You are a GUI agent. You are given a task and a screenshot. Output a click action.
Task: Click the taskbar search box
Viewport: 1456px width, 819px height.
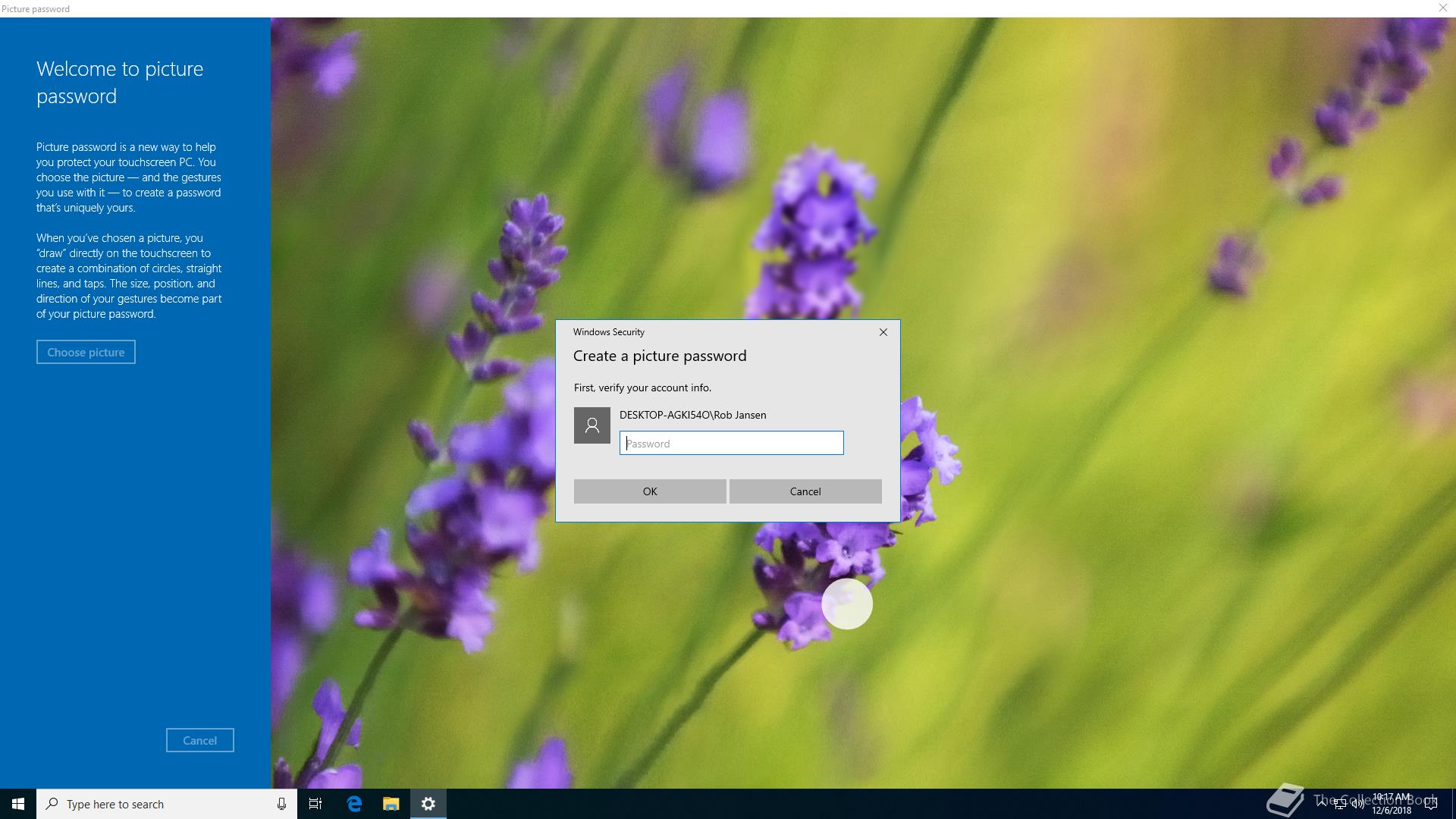(167, 804)
